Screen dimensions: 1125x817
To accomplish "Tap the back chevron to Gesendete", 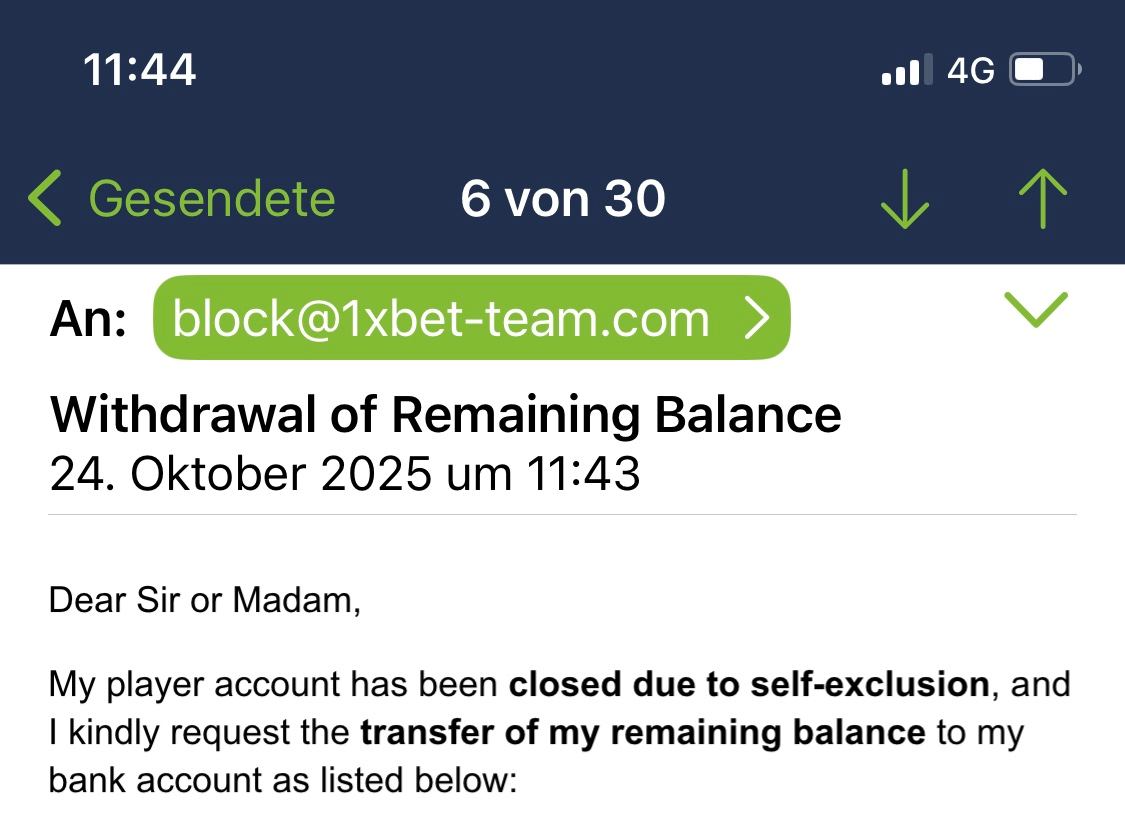I will pyautogui.click(x=45, y=197).
